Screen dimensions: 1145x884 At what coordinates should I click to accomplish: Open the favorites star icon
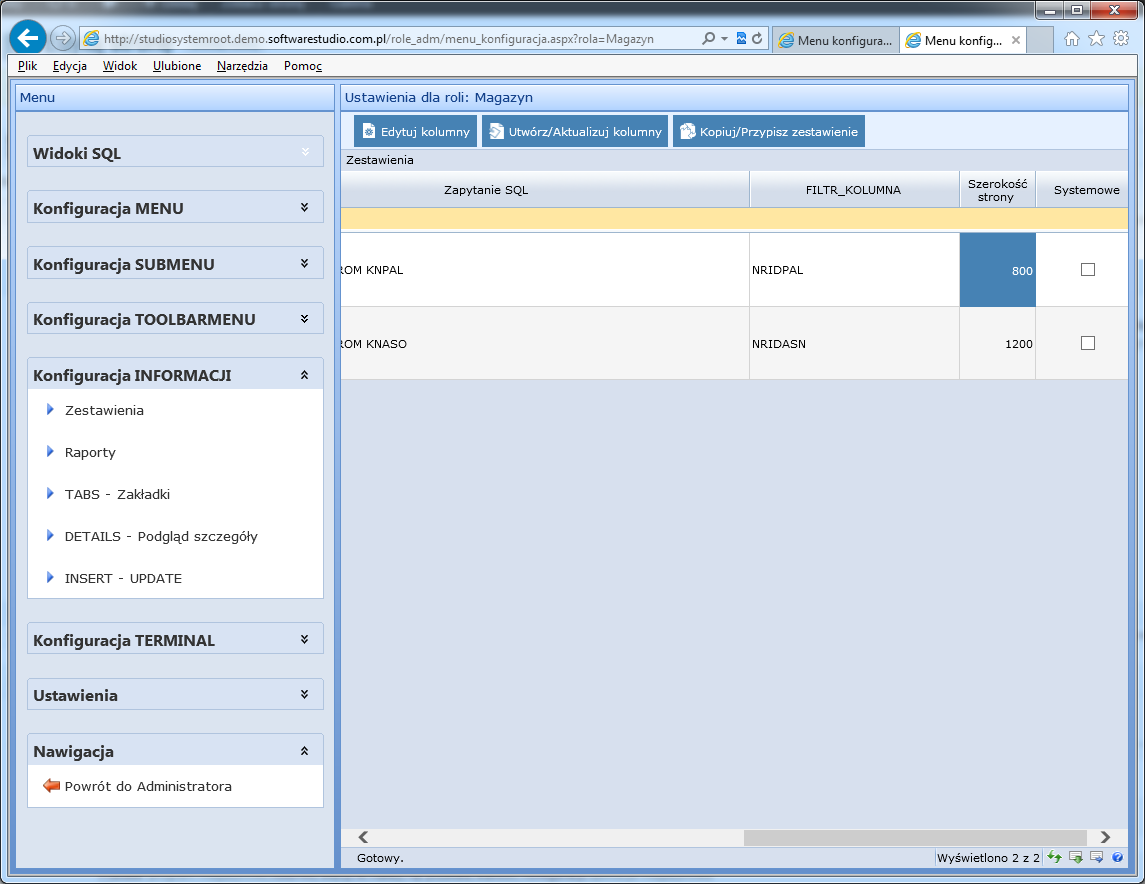tap(1096, 39)
